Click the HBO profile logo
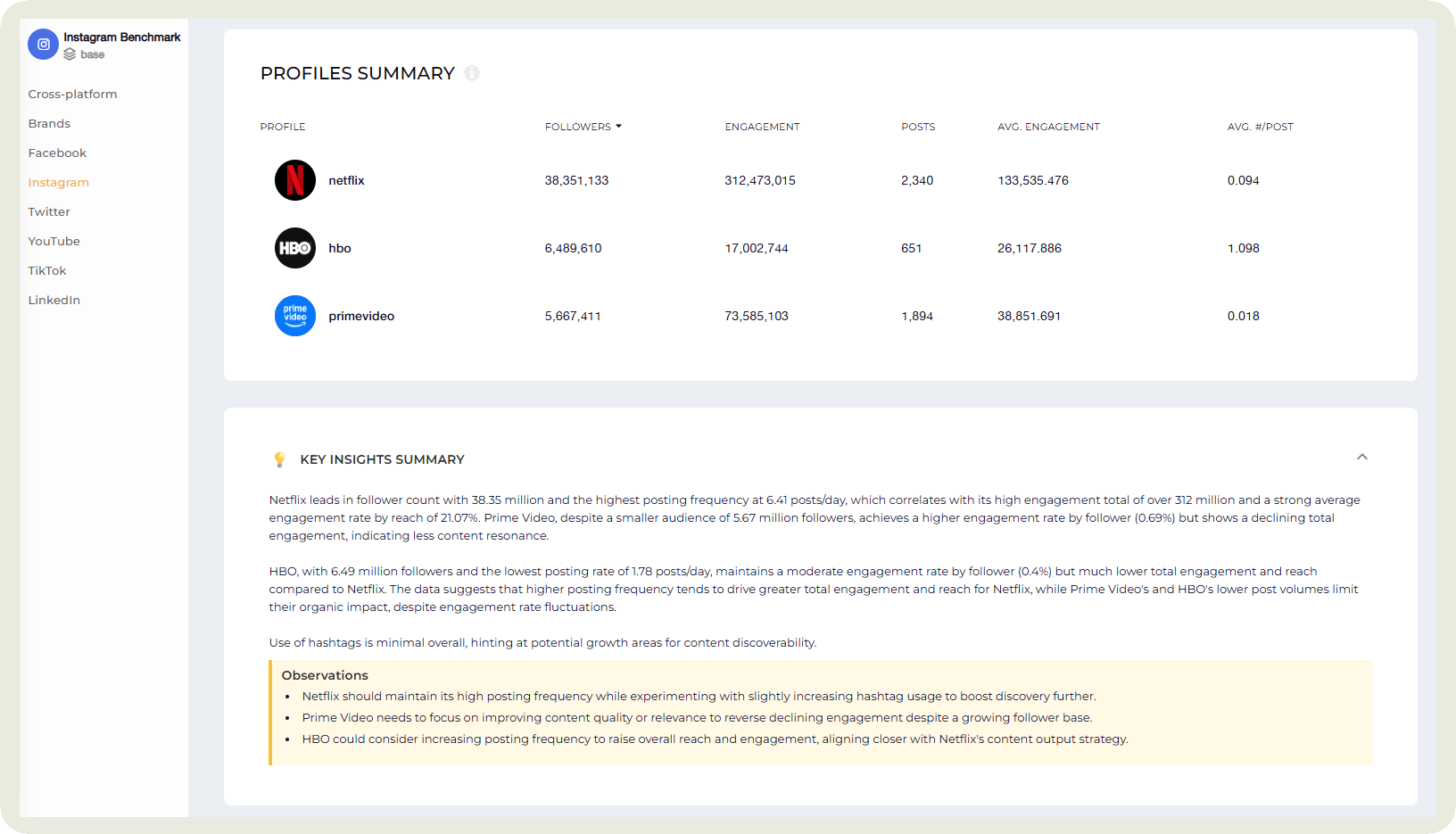This screenshot has width=1456, height=834. pyautogui.click(x=294, y=248)
